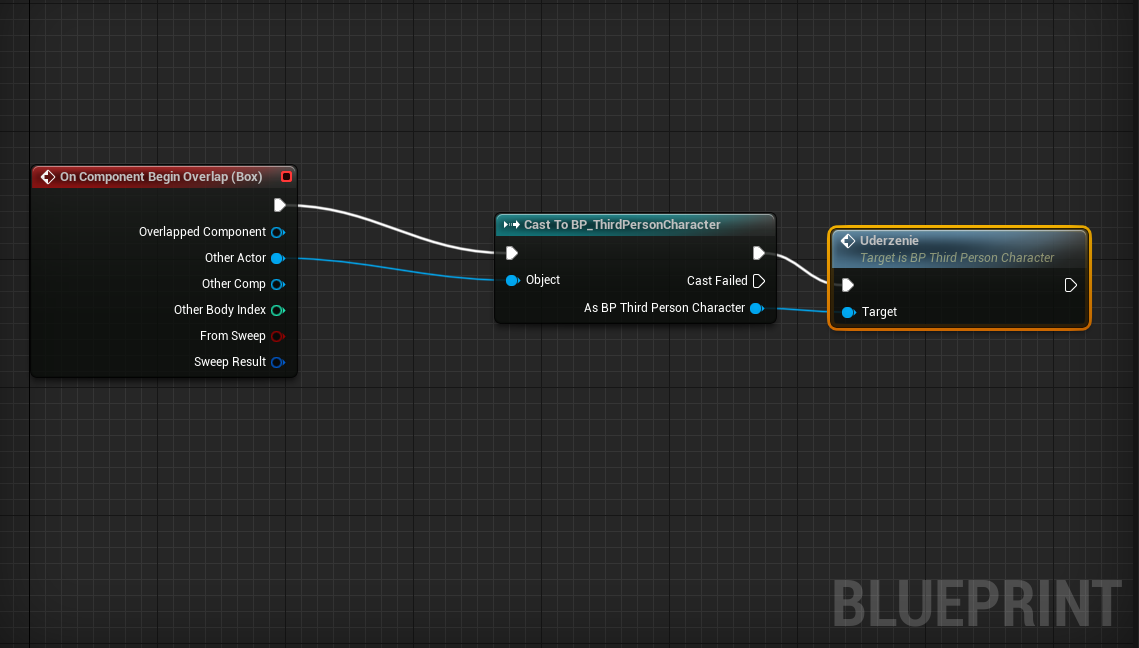The image size is (1139, 648).
Task: Select the Uderzenie function node title
Action: pos(889,241)
